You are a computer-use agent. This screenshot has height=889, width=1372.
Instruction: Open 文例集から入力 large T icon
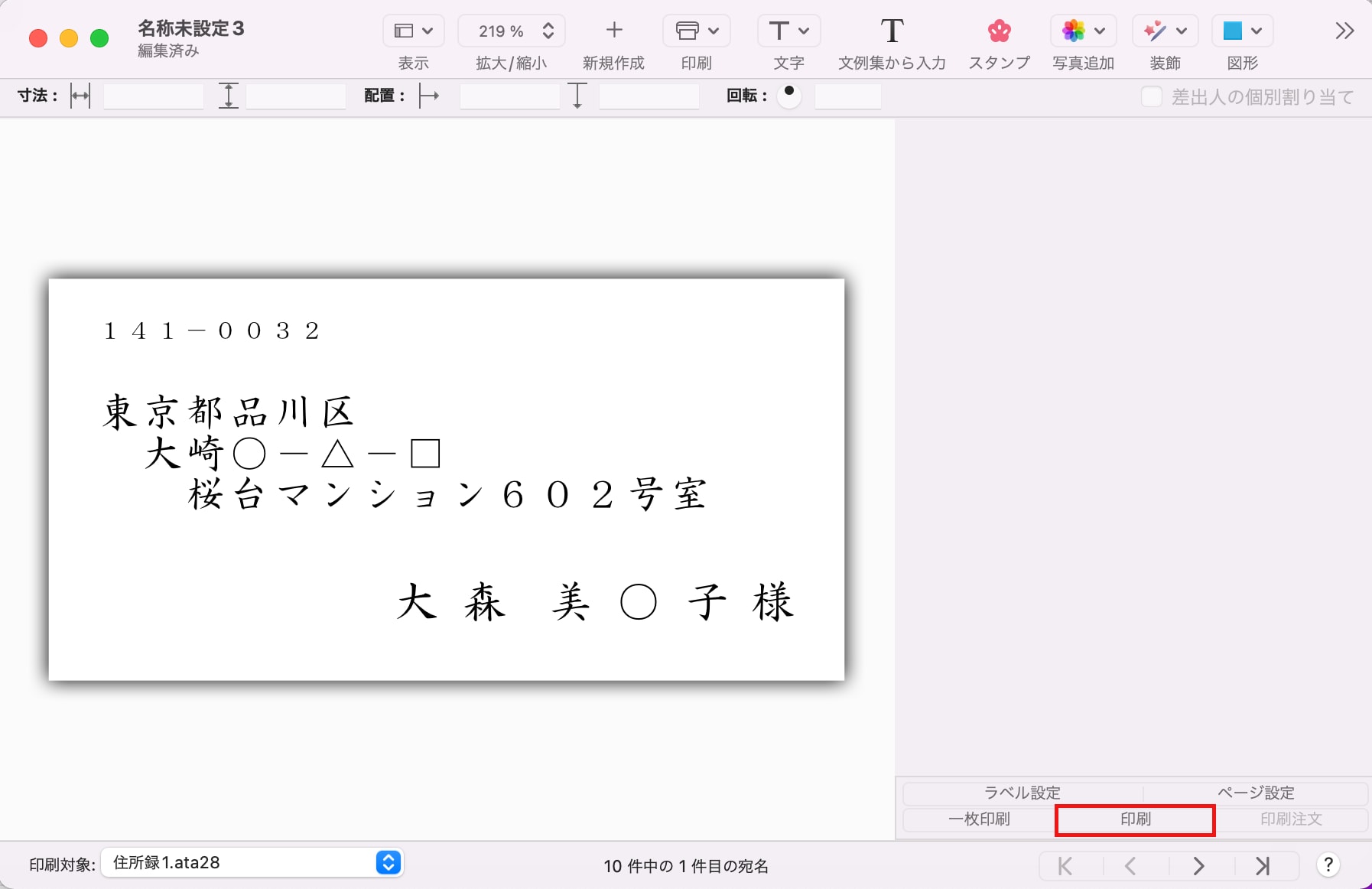tap(892, 31)
